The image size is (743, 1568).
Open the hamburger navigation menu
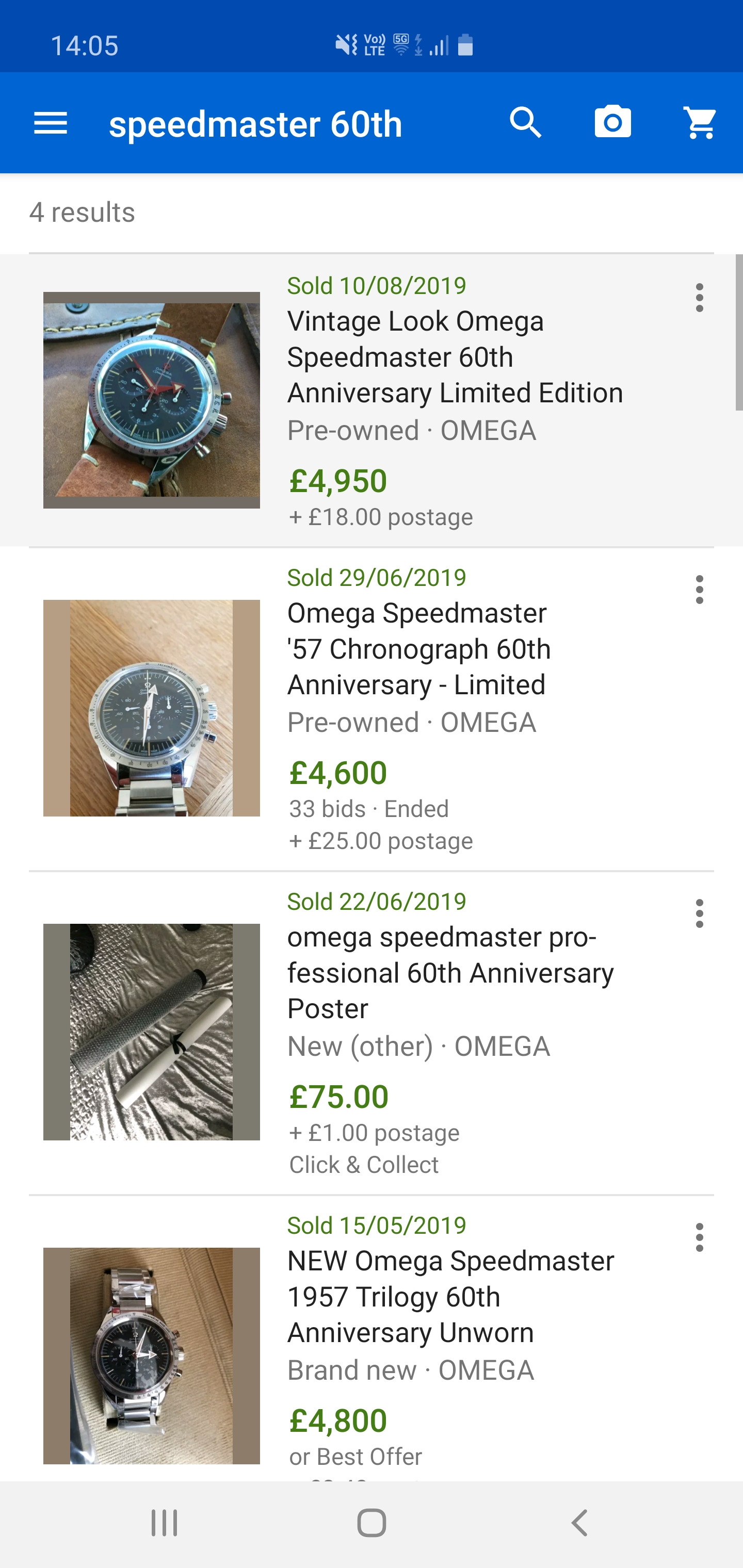(51, 123)
